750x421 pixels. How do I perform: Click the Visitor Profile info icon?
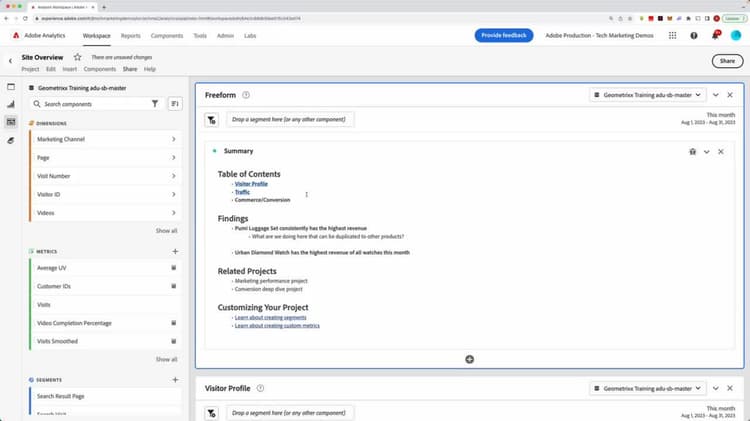260,388
